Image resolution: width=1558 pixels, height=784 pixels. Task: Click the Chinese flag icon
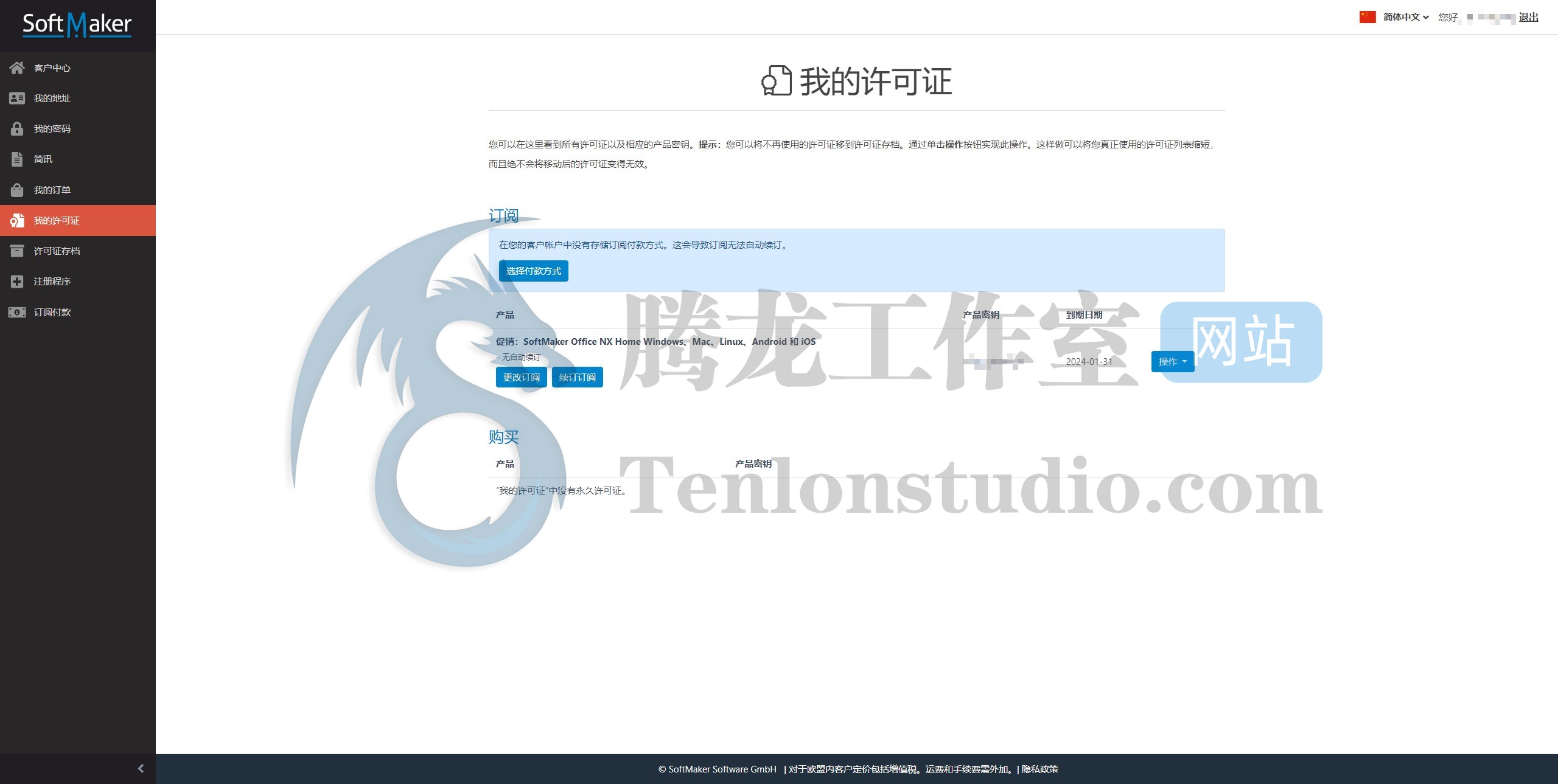[x=1368, y=17]
